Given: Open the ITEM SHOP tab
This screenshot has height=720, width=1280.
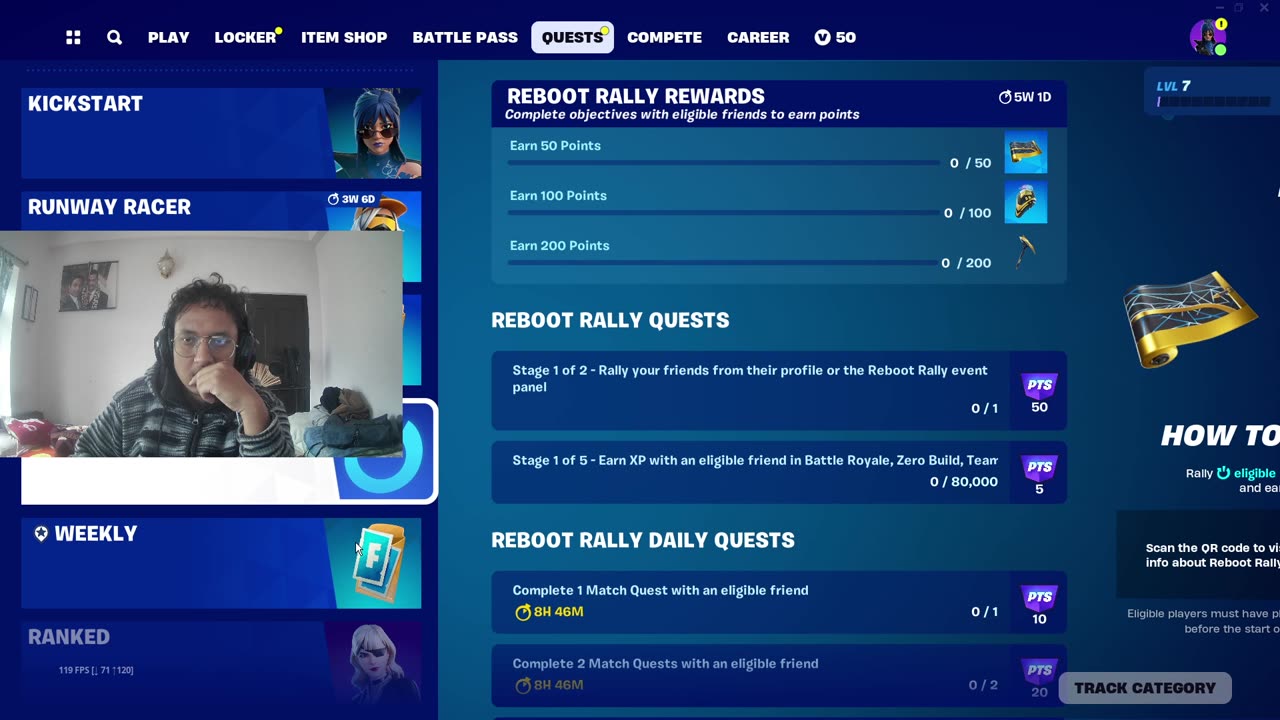Looking at the screenshot, I should coord(344,37).
